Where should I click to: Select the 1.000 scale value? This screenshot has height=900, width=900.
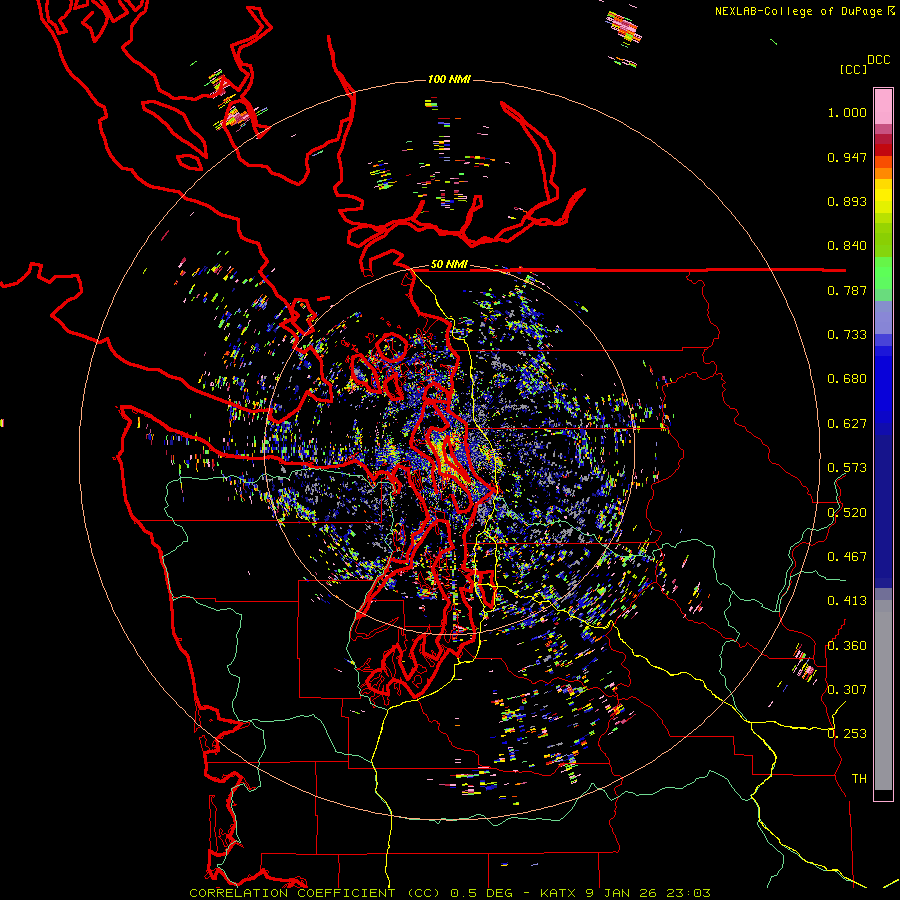click(x=847, y=112)
